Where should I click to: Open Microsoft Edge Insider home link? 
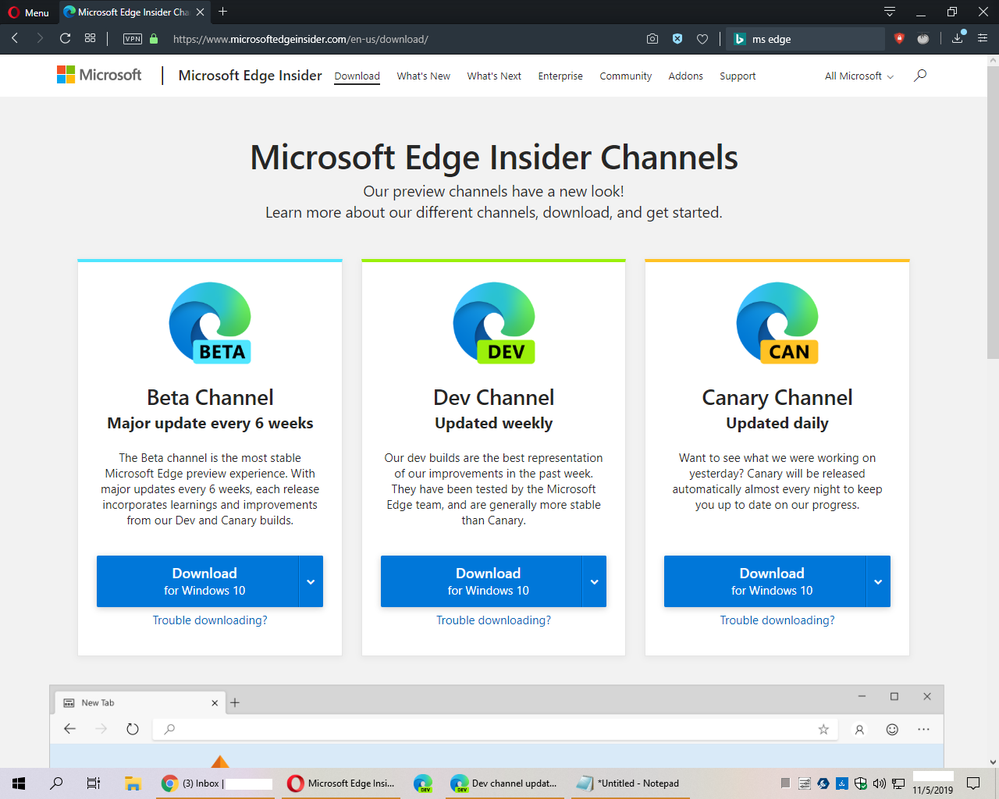pyautogui.click(x=250, y=75)
